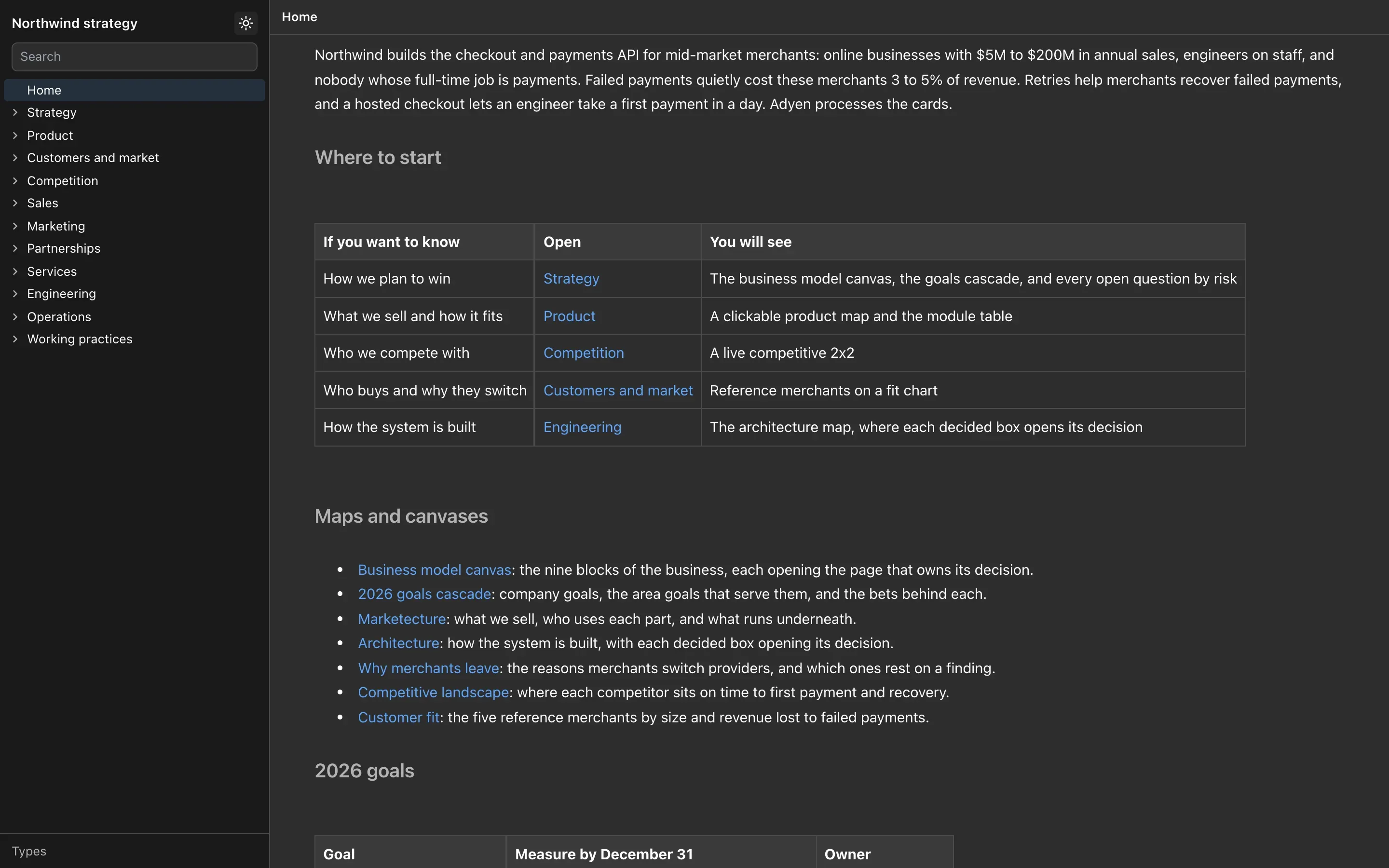Click the Northwind strategy site title
This screenshot has height=868, width=1389.
75,24
